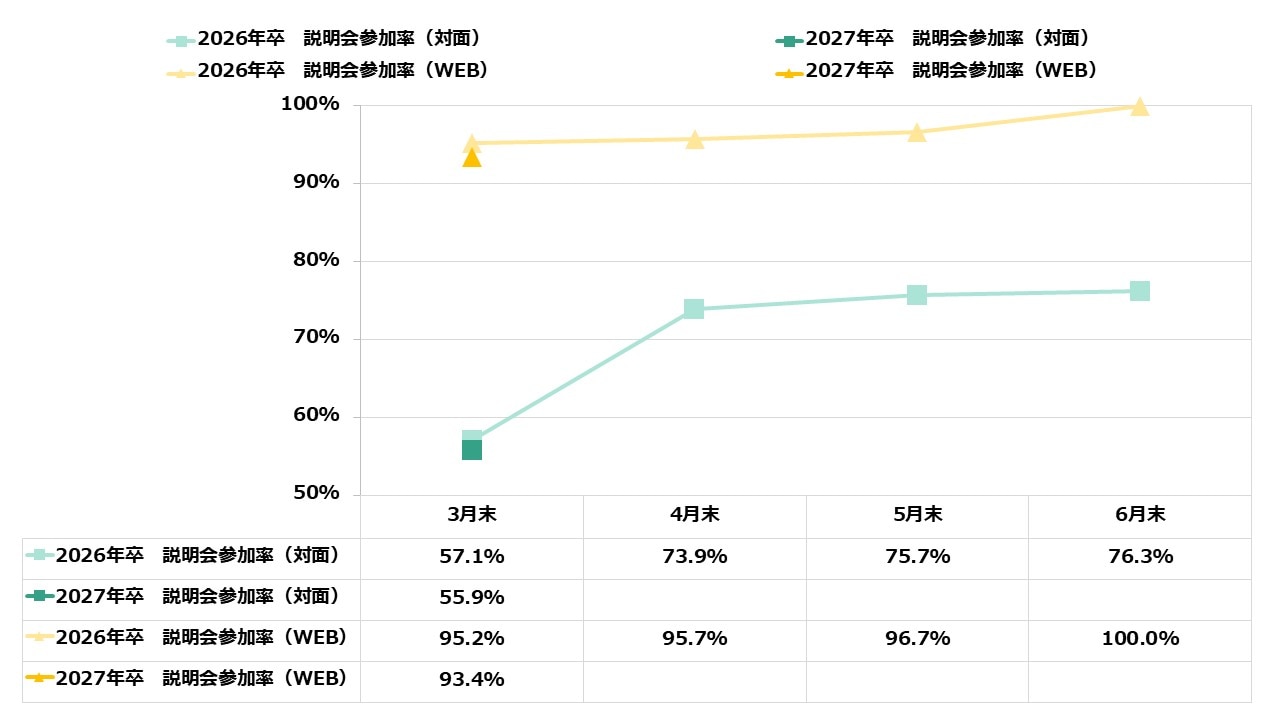
Task: Click the 3月末 column header in the data table
Action: click(x=472, y=516)
